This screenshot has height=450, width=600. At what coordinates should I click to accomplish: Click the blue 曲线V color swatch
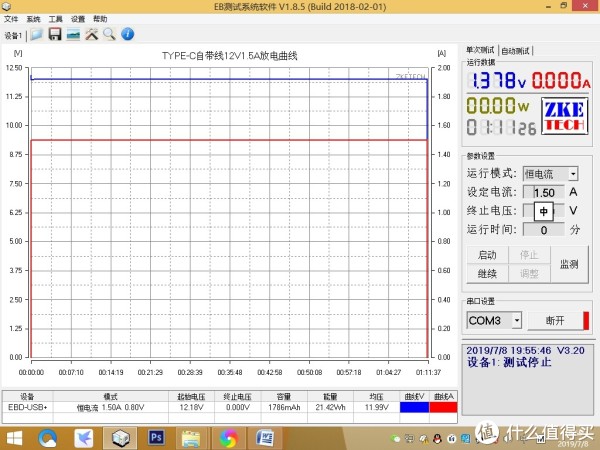pos(414,408)
